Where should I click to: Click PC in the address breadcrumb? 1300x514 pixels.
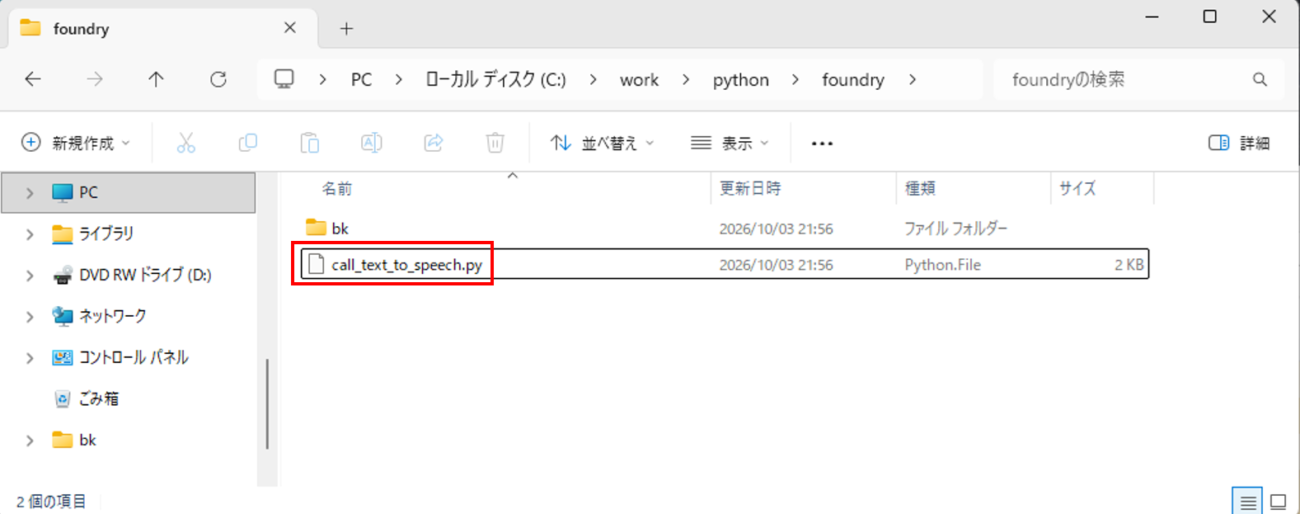click(361, 80)
